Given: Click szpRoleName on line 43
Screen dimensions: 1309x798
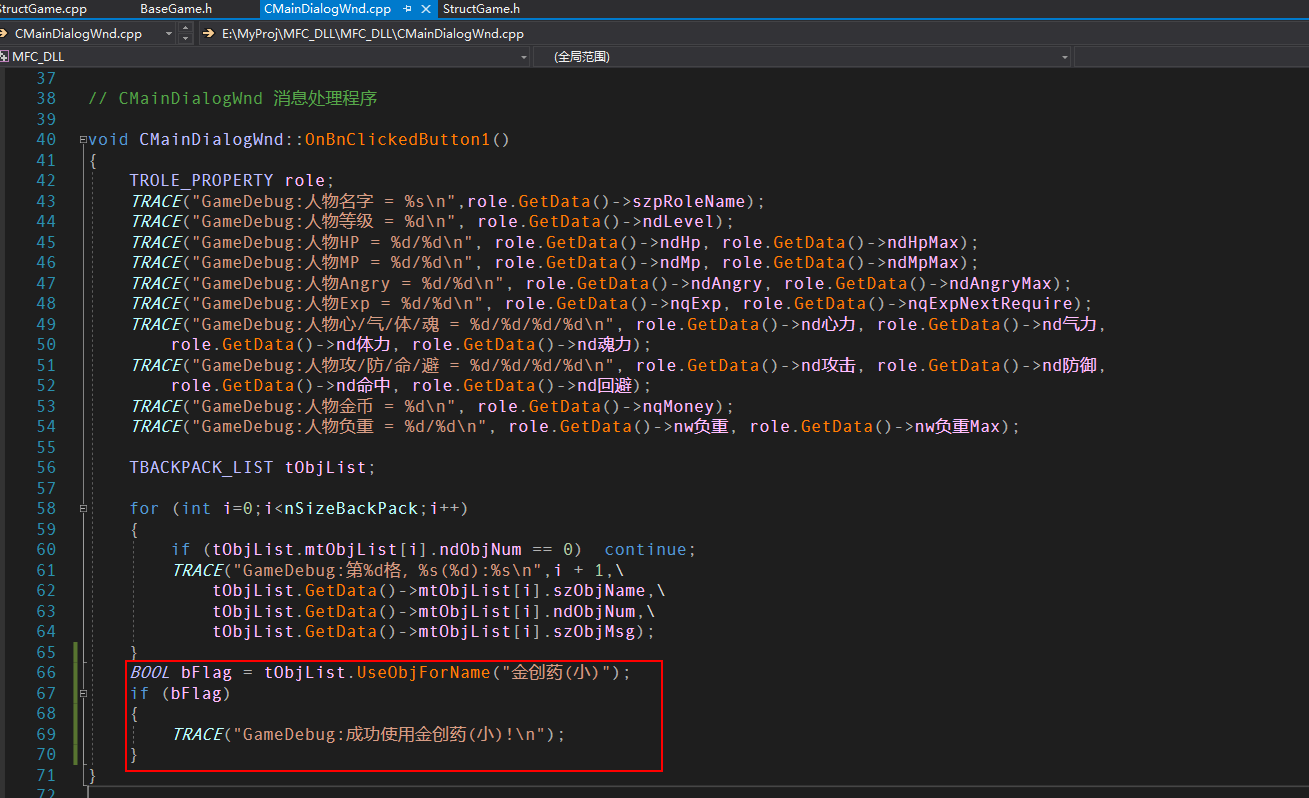Looking at the screenshot, I should tap(690, 201).
